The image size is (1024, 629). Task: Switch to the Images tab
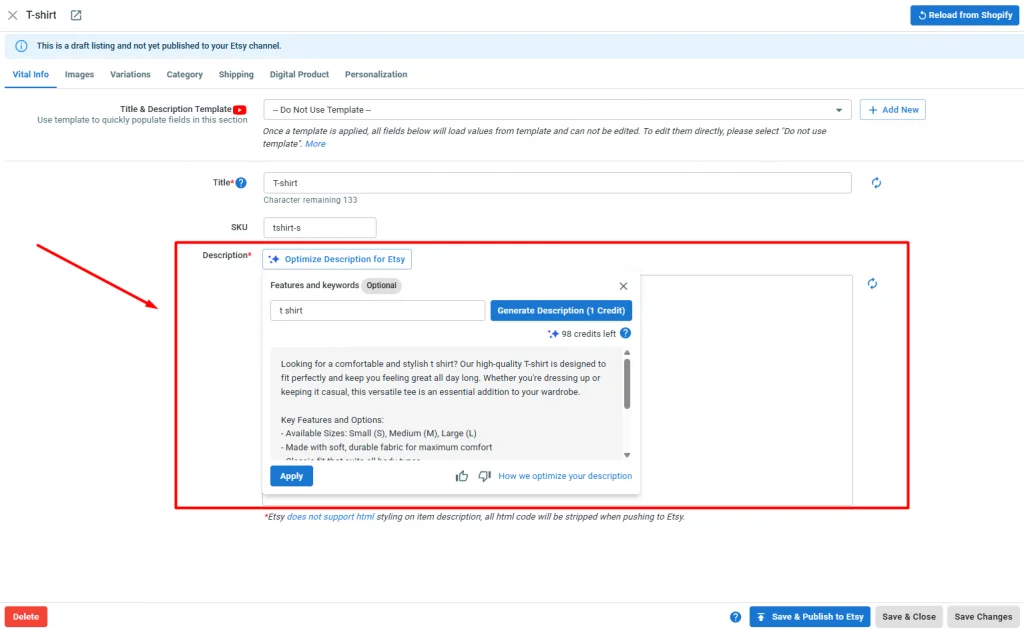81,74
